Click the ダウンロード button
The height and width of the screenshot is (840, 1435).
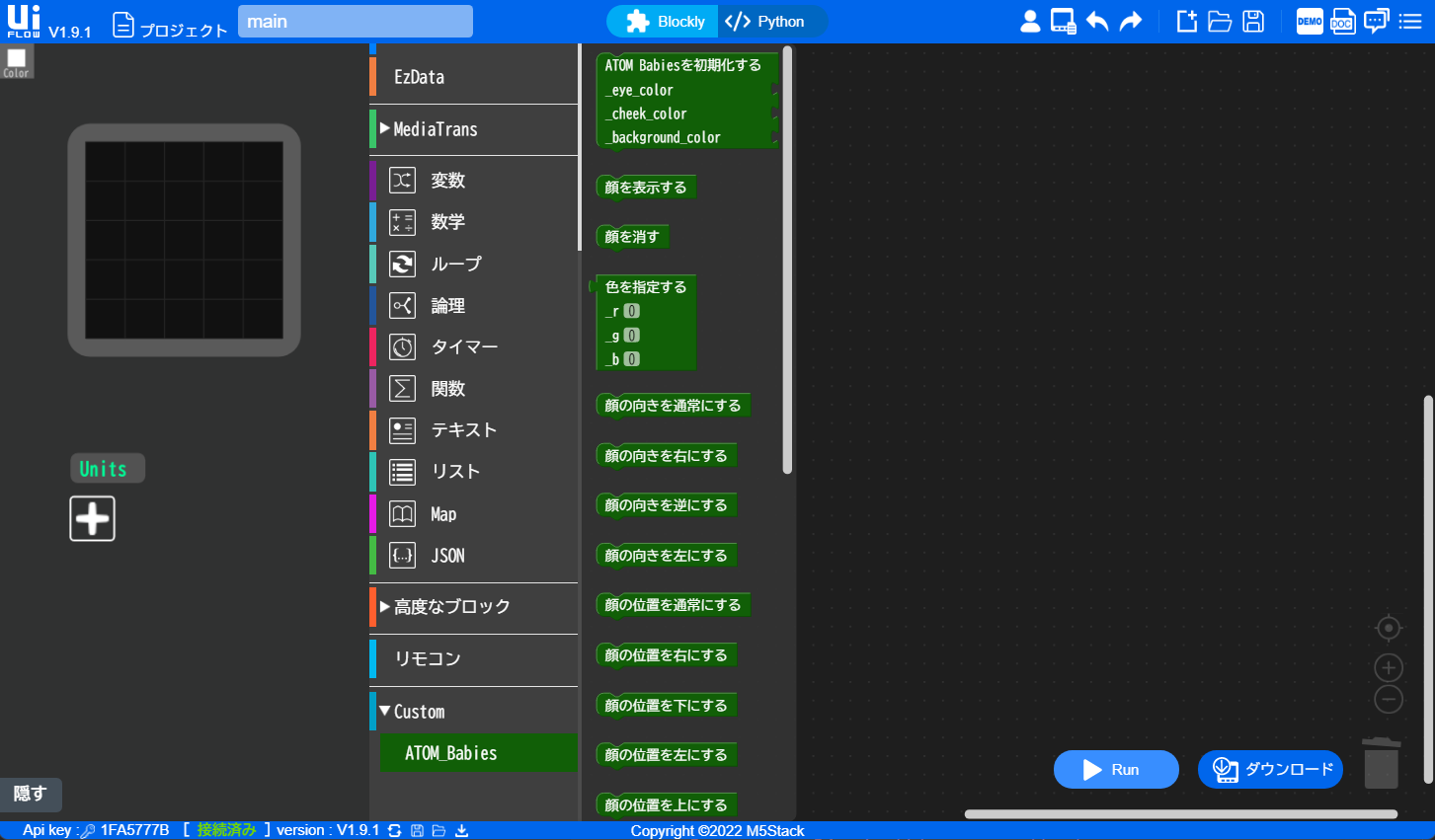point(1270,770)
